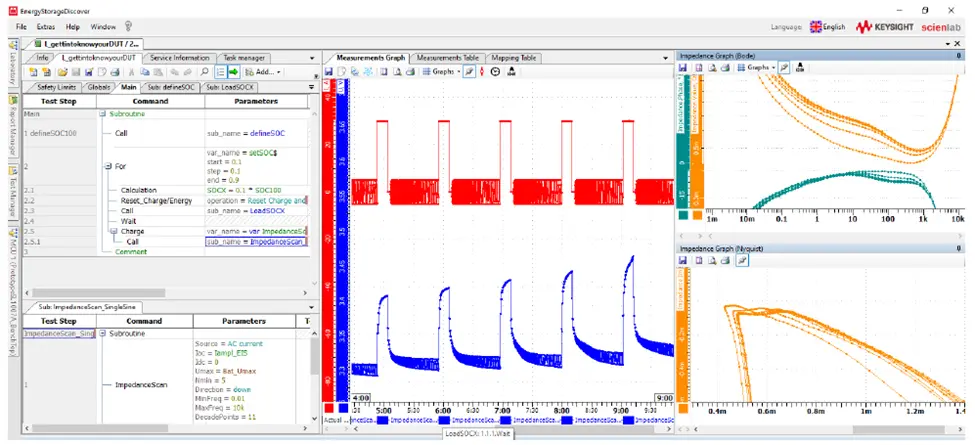Screen dimensions: 975x445
Task: Open the Report Manager side panel tab
Action: coord(12,127)
